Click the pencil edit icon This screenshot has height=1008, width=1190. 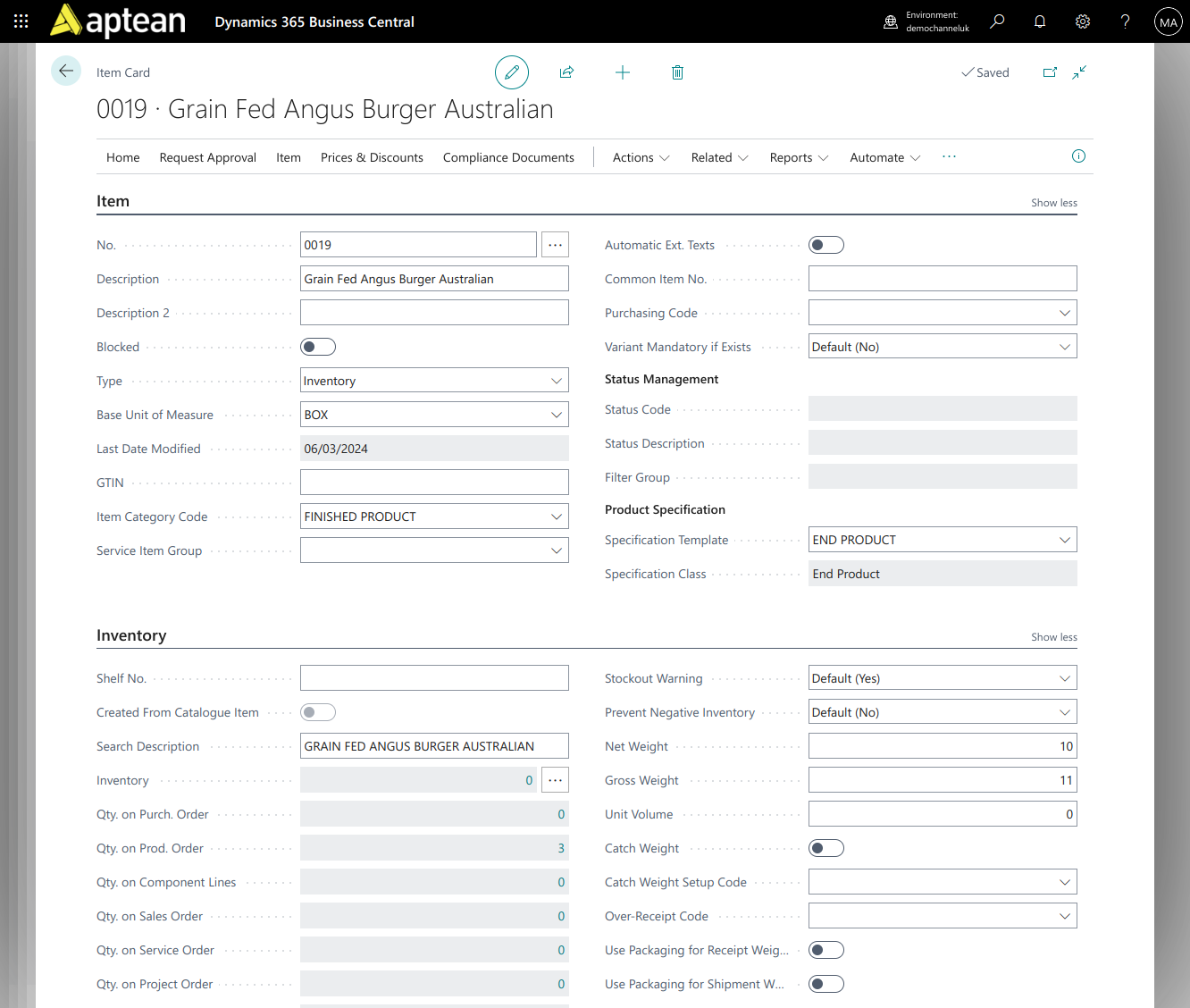click(512, 72)
